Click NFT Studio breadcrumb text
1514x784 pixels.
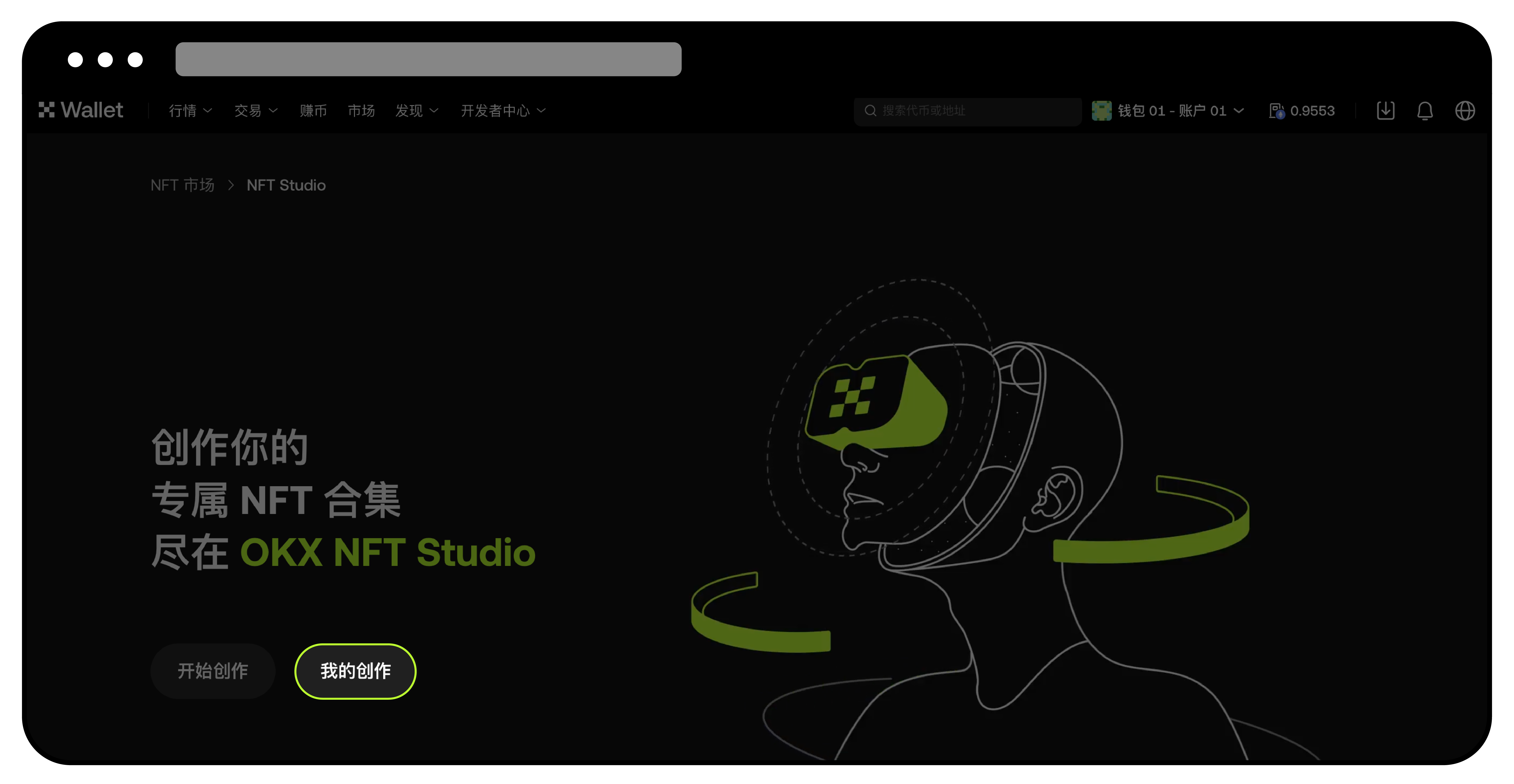(x=286, y=185)
